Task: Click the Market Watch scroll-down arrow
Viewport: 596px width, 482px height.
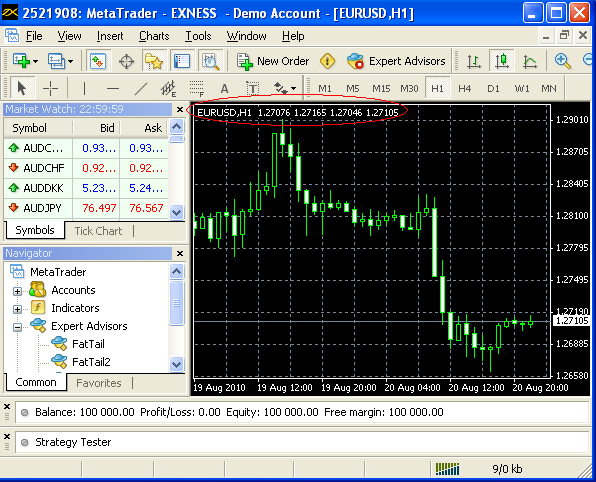Action: point(176,212)
